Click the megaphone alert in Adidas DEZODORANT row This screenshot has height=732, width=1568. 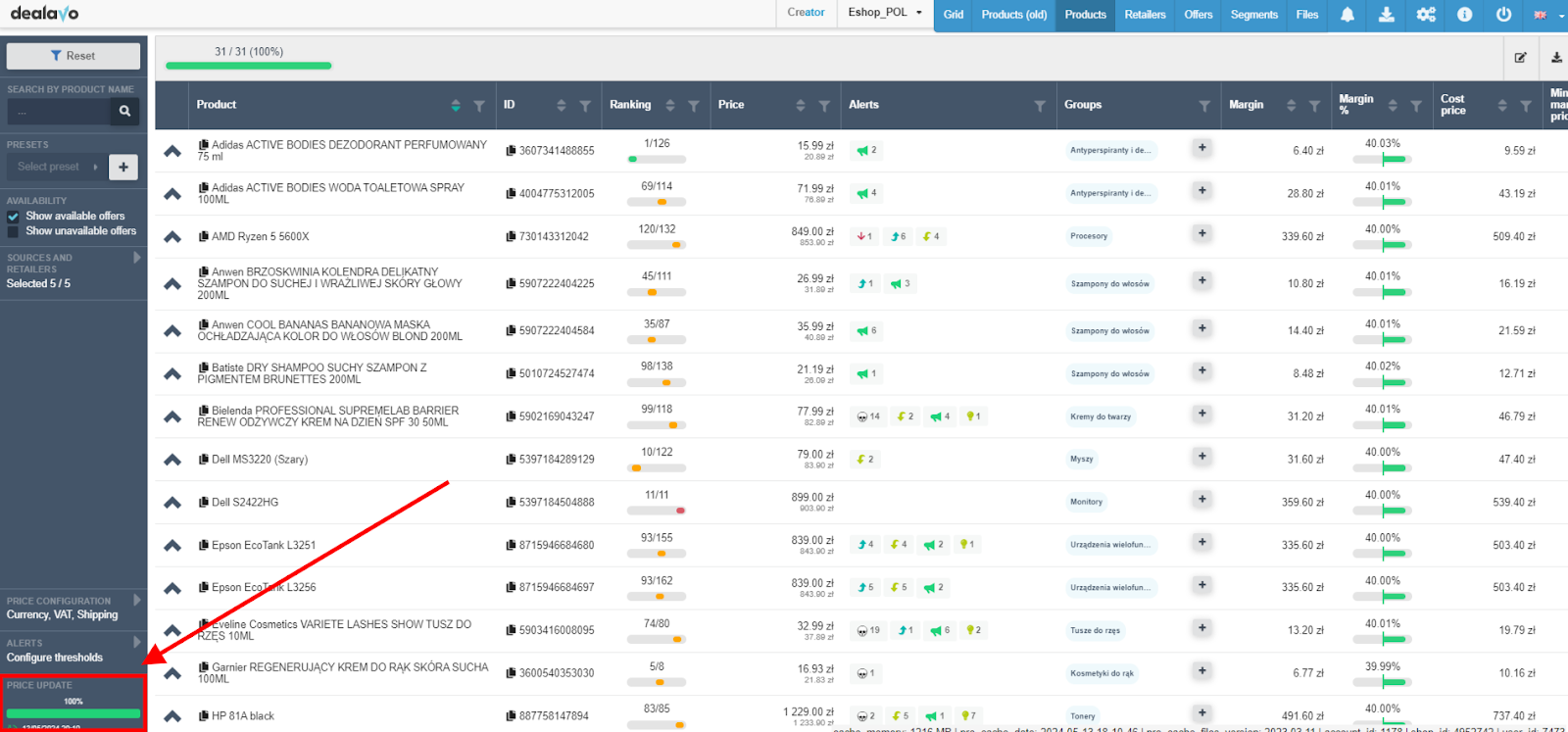pos(866,150)
